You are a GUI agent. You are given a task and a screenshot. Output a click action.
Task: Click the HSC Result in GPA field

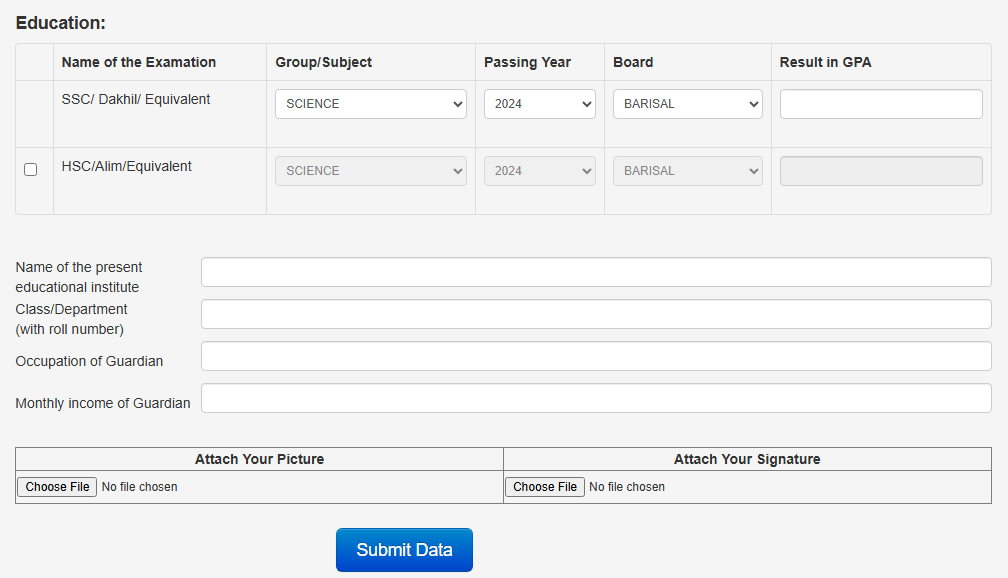pyautogui.click(x=880, y=171)
